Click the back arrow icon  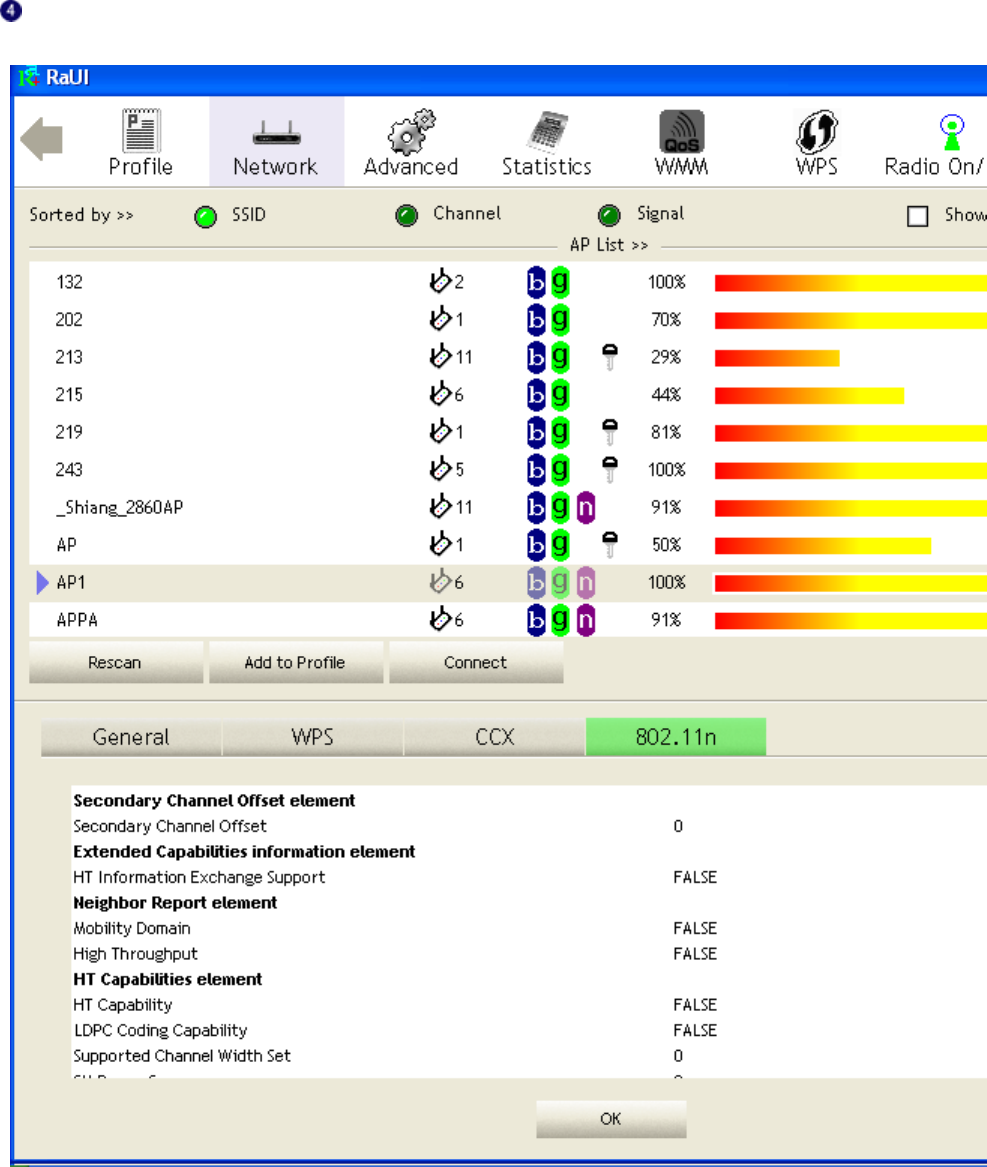(42, 139)
